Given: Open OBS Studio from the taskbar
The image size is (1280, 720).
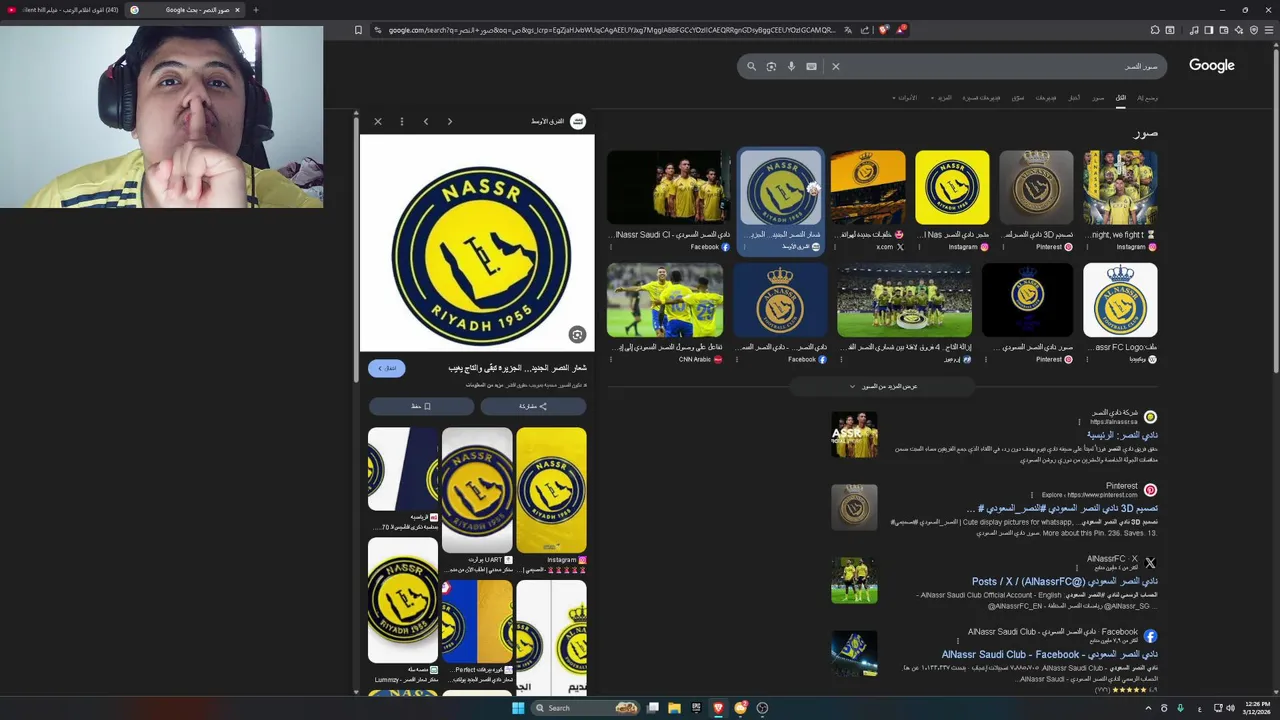Looking at the screenshot, I should click(762, 708).
